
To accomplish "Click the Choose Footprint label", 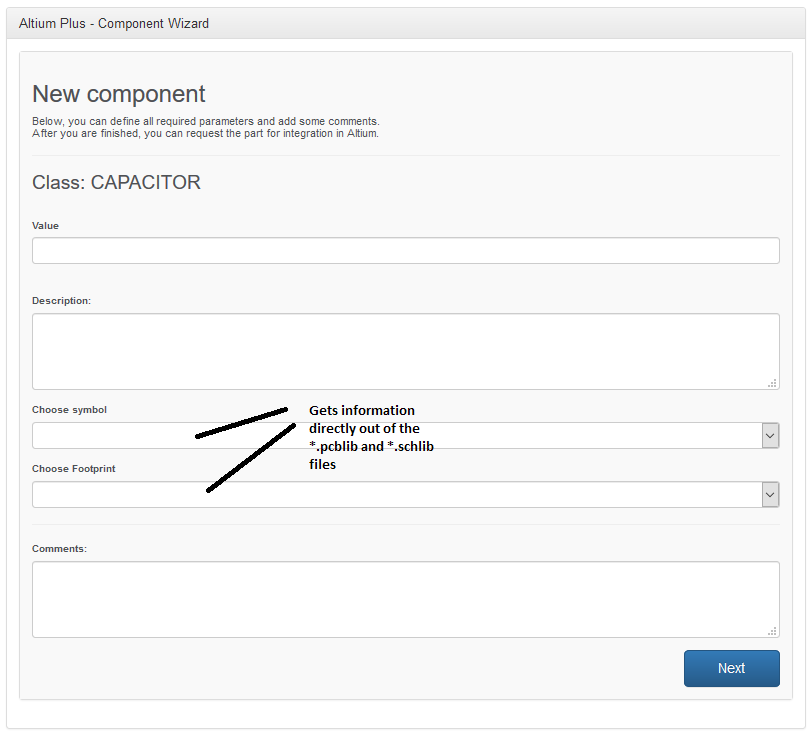I will [74, 469].
